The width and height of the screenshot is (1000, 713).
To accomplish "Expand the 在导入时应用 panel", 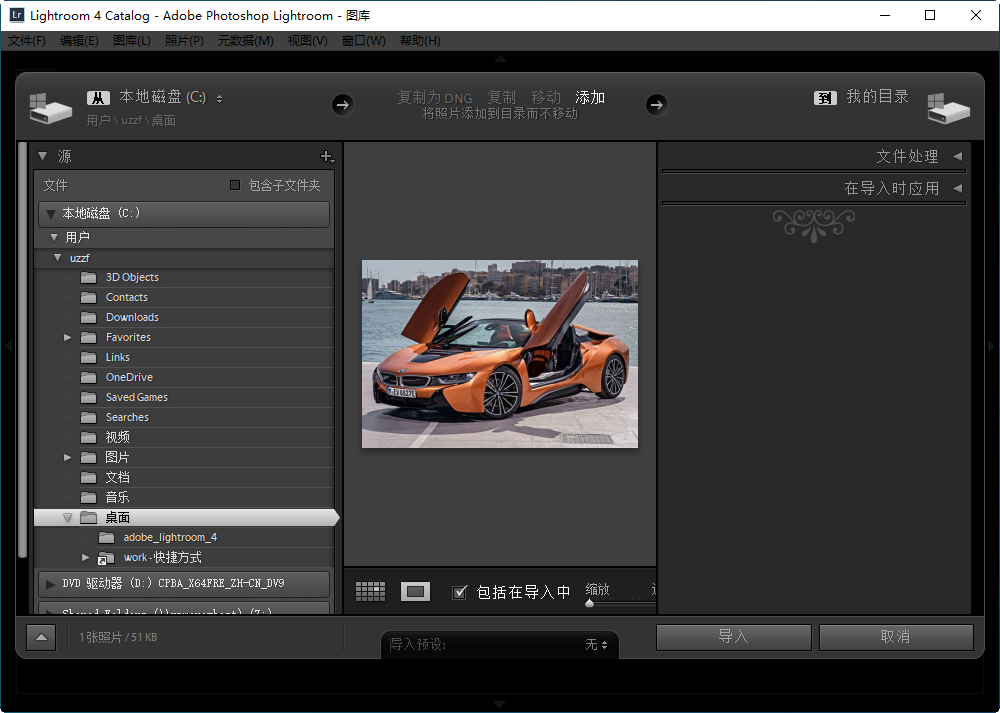I will coord(957,188).
